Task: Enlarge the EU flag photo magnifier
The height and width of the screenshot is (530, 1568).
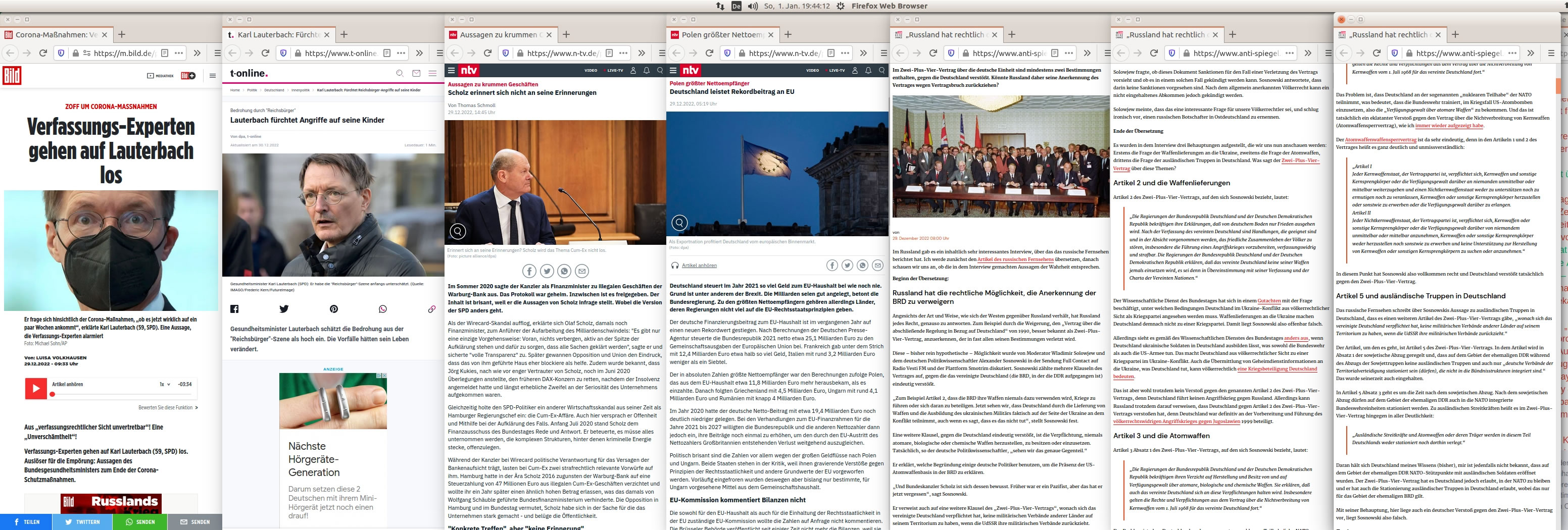Action: pos(679,222)
